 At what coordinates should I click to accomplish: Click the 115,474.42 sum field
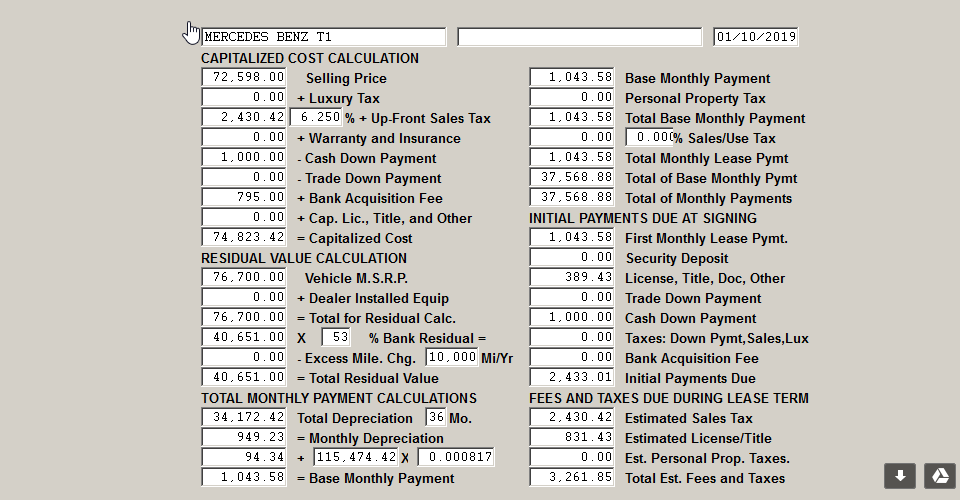pyautogui.click(x=356, y=457)
